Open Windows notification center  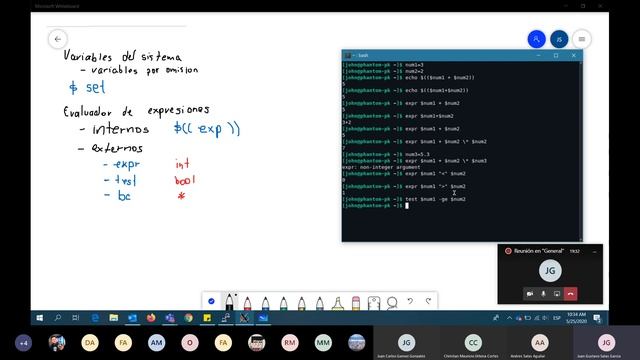point(597,318)
